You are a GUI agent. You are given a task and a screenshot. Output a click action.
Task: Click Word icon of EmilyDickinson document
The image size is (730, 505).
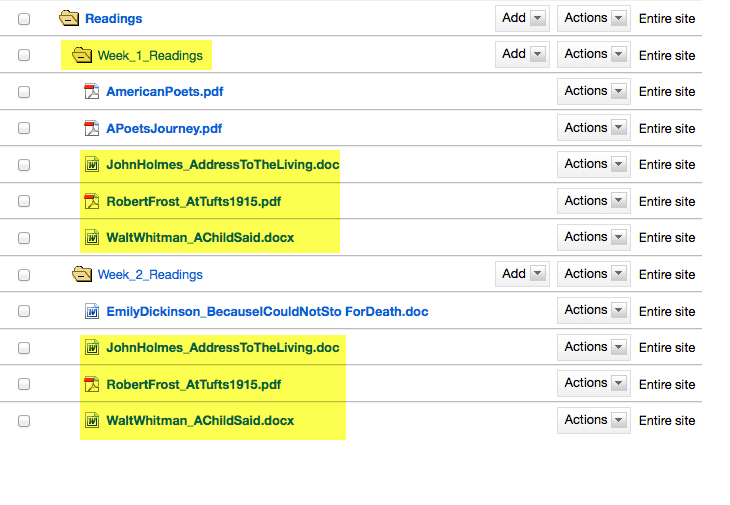tap(92, 311)
